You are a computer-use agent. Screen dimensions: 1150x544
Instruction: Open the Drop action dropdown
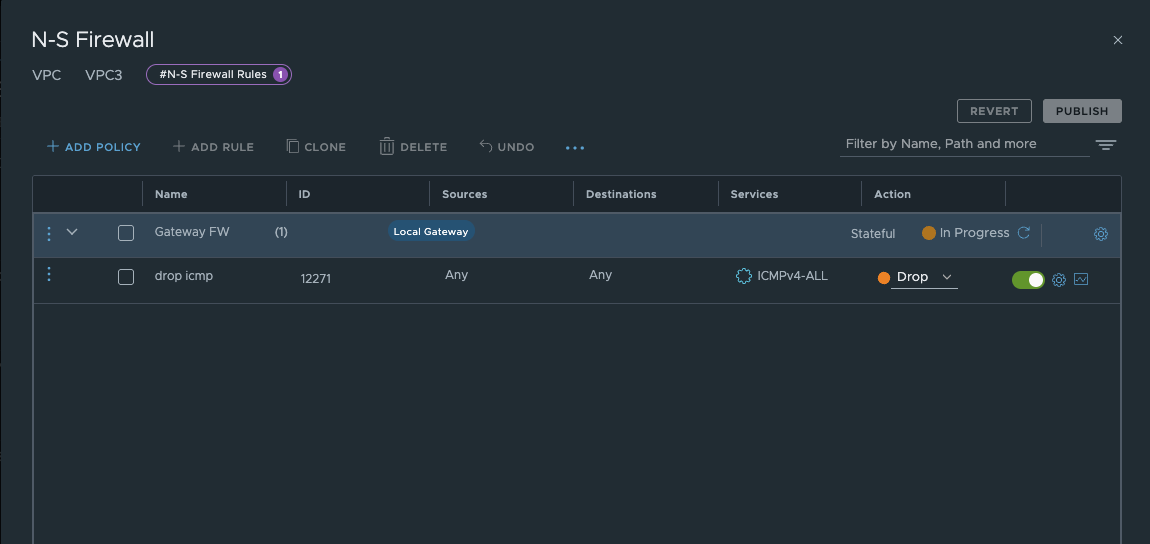coord(924,277)
